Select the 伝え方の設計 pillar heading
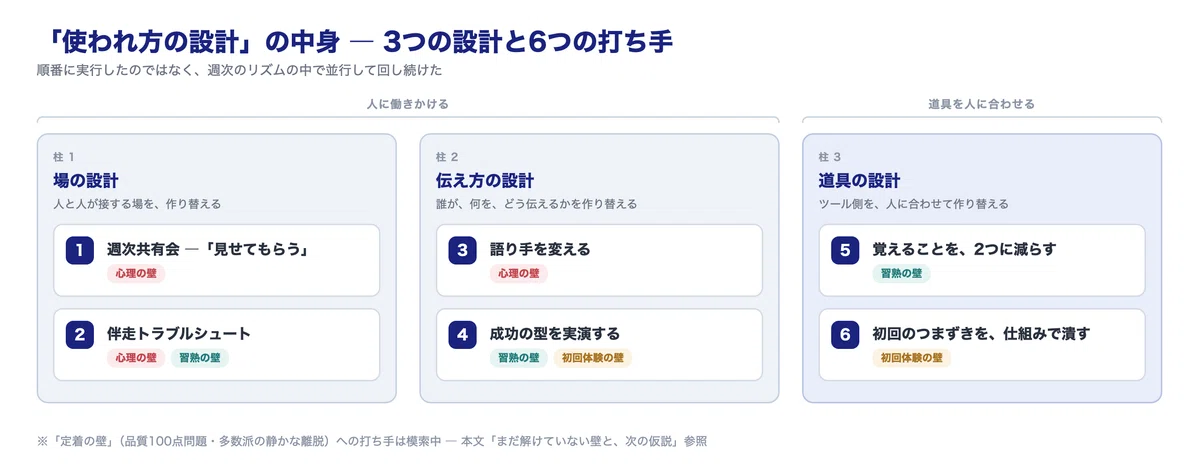The image size is (1200, 469). (485, 181)
